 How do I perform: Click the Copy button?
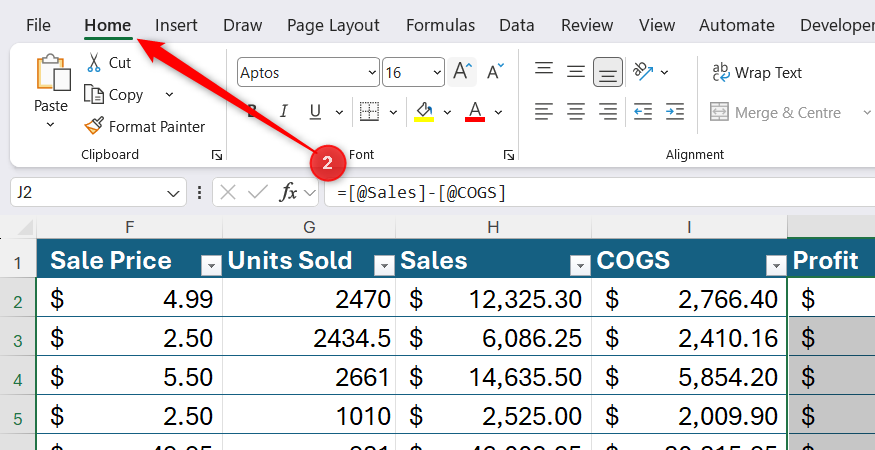point(113,95)
